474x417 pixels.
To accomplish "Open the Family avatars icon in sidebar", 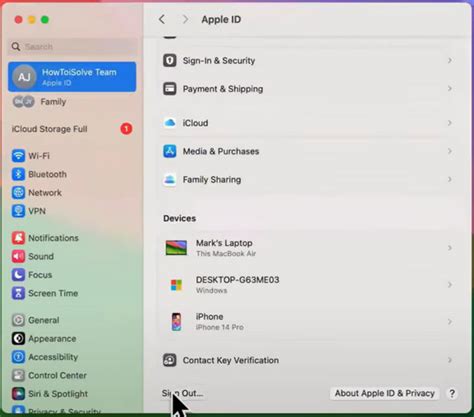I will (23, 101).
